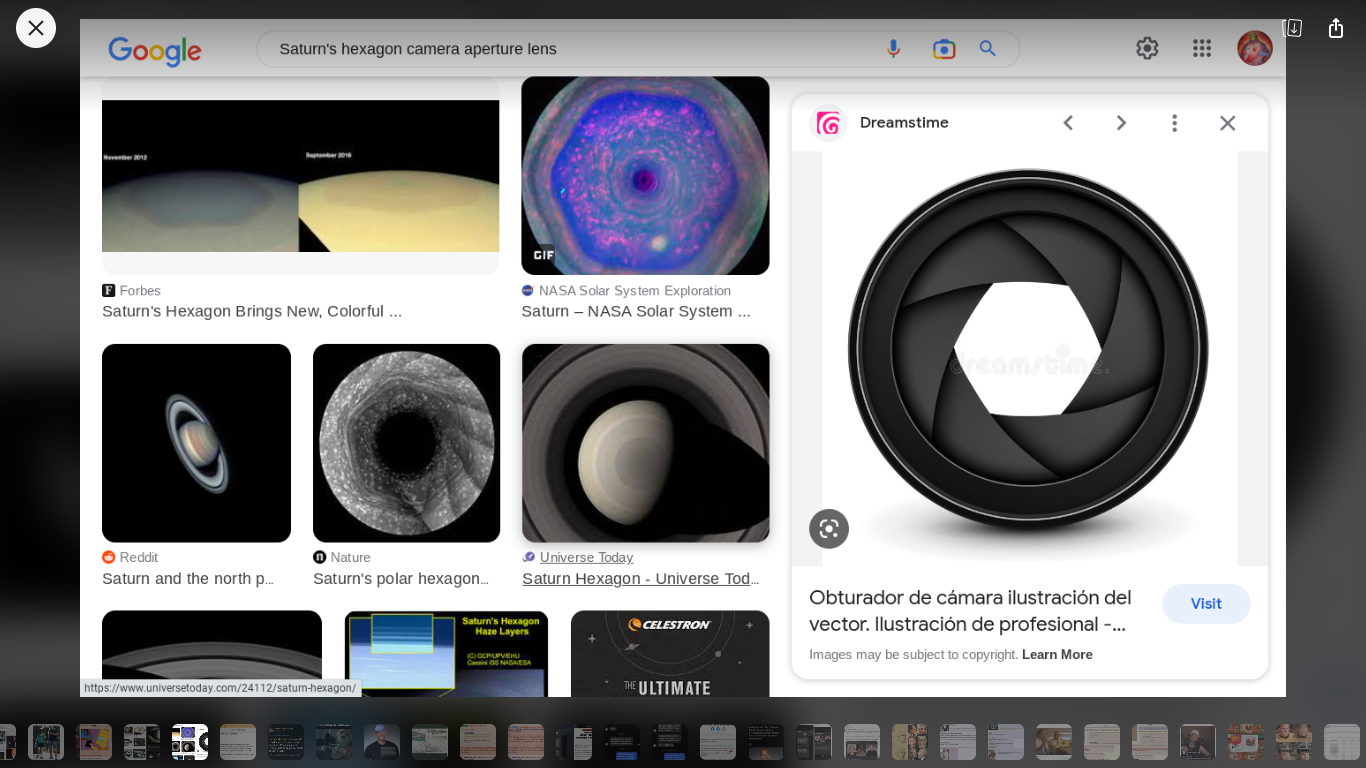Click the GIF badge on NASA image
Image resolution: width=1366 pixels, height=768 pixels.
point(543,255)
